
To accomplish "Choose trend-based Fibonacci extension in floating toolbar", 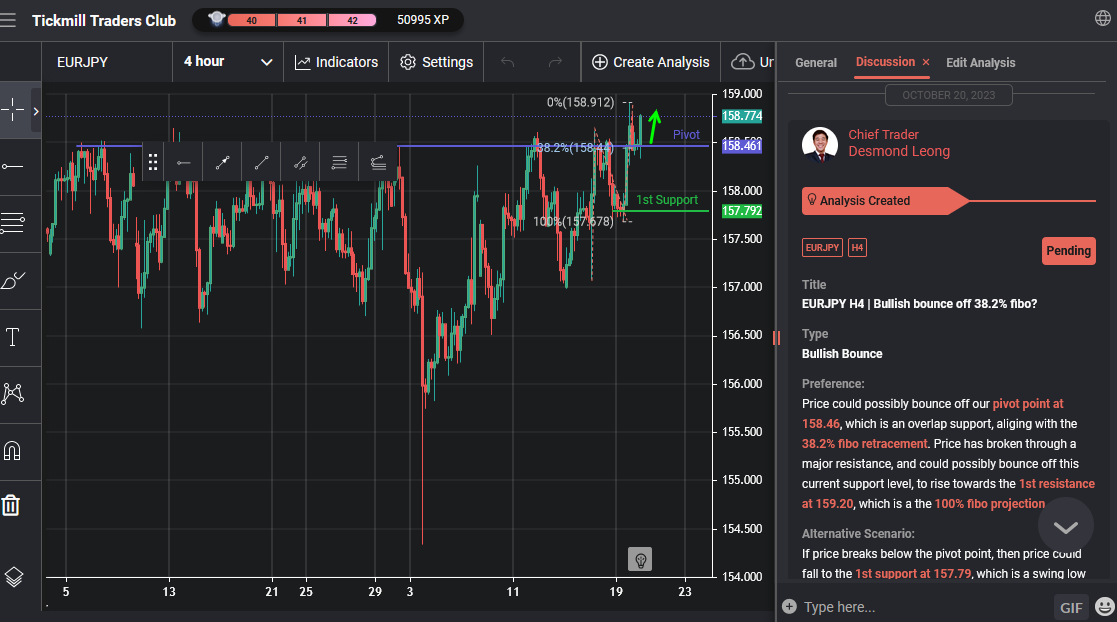I will pyautogui.click(x=378, y=162).
